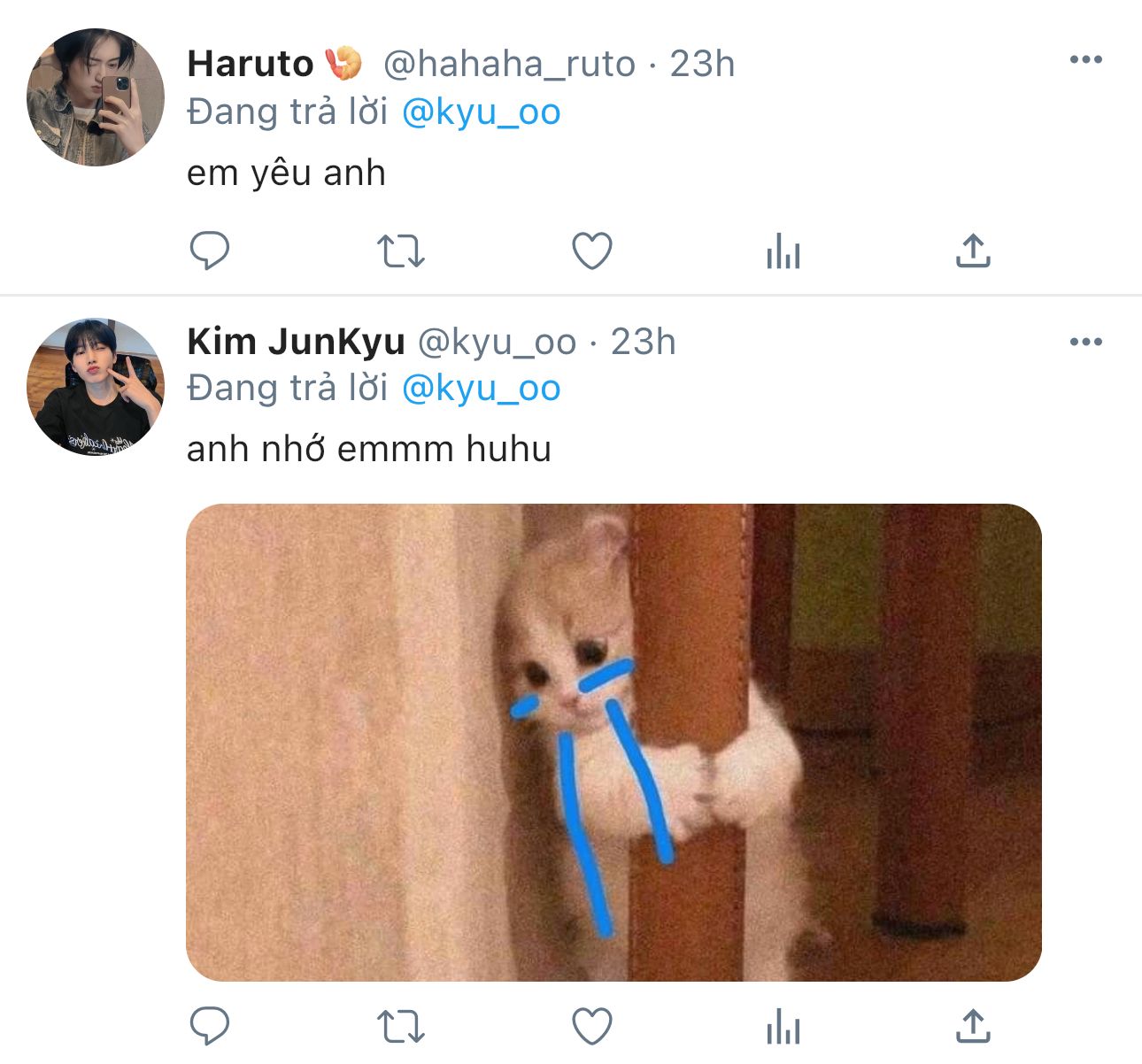The height and width of the screenshot is (1064, 1142).
Task: Like Haruto's tweet with the heart icon
Action: coord(592,251)
